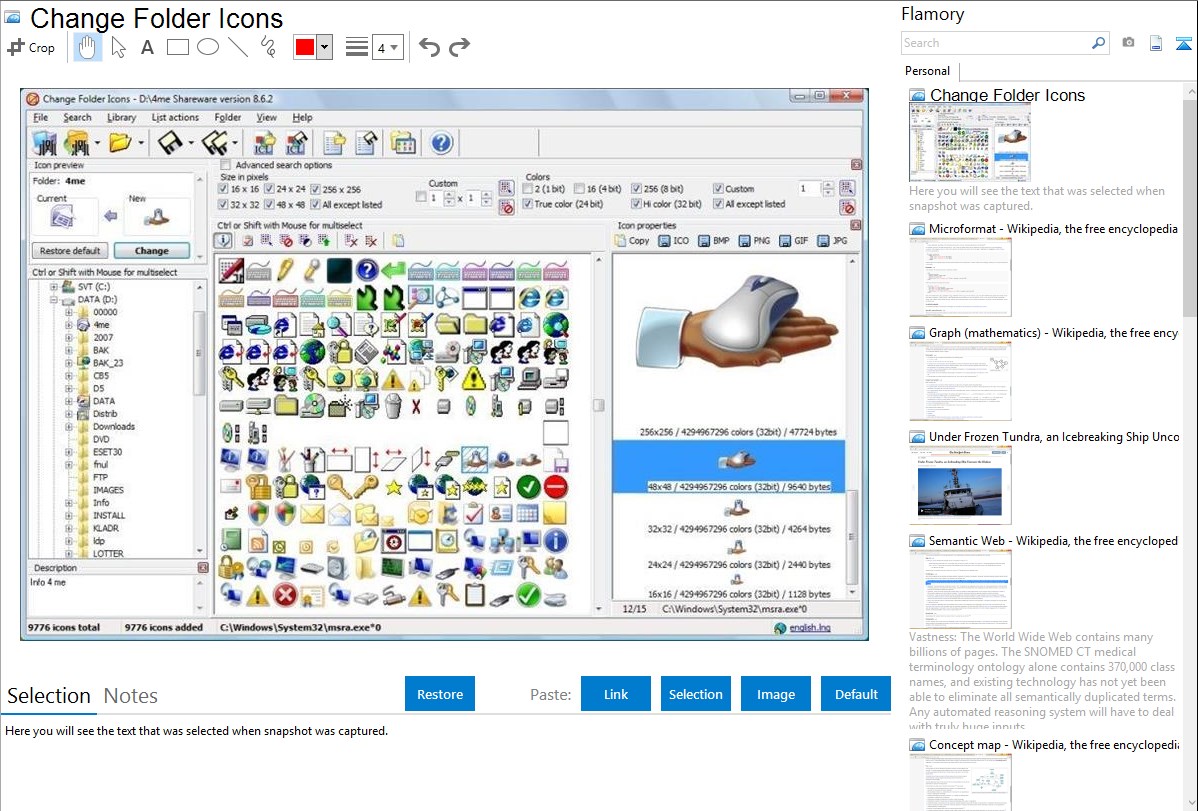Viewport: 1198px width, 811px height.
Task: Click the open folder toolbar icon
Action: click(x=120, y=142)
